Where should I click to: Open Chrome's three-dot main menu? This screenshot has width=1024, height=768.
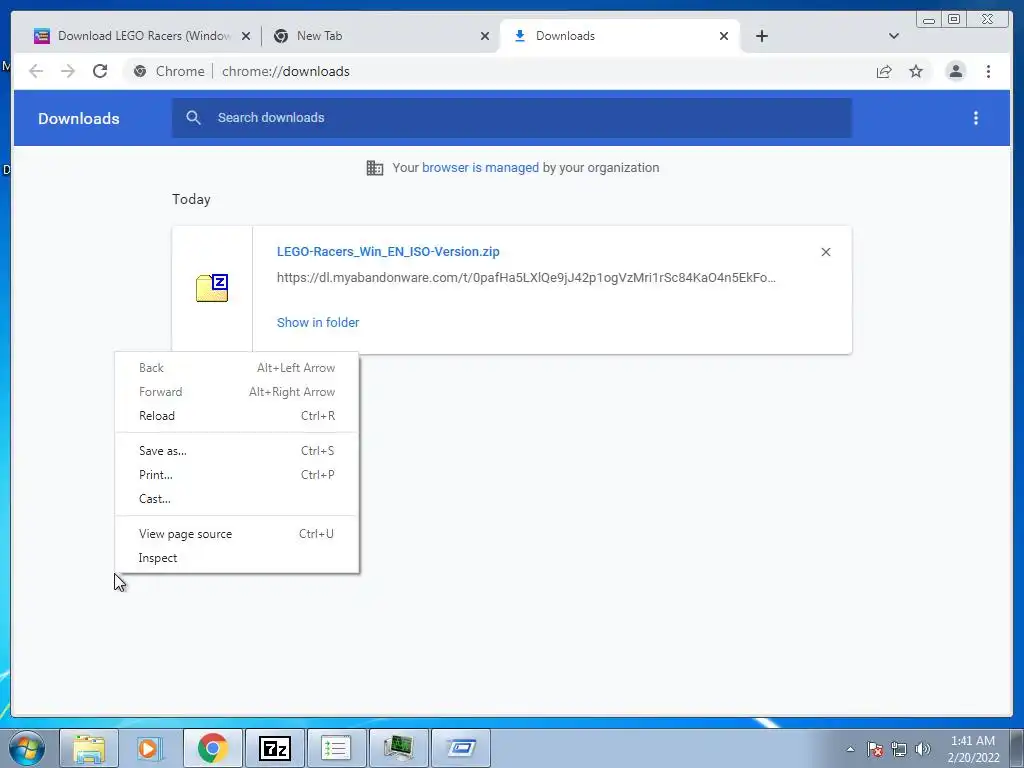(x=988, y=71)
